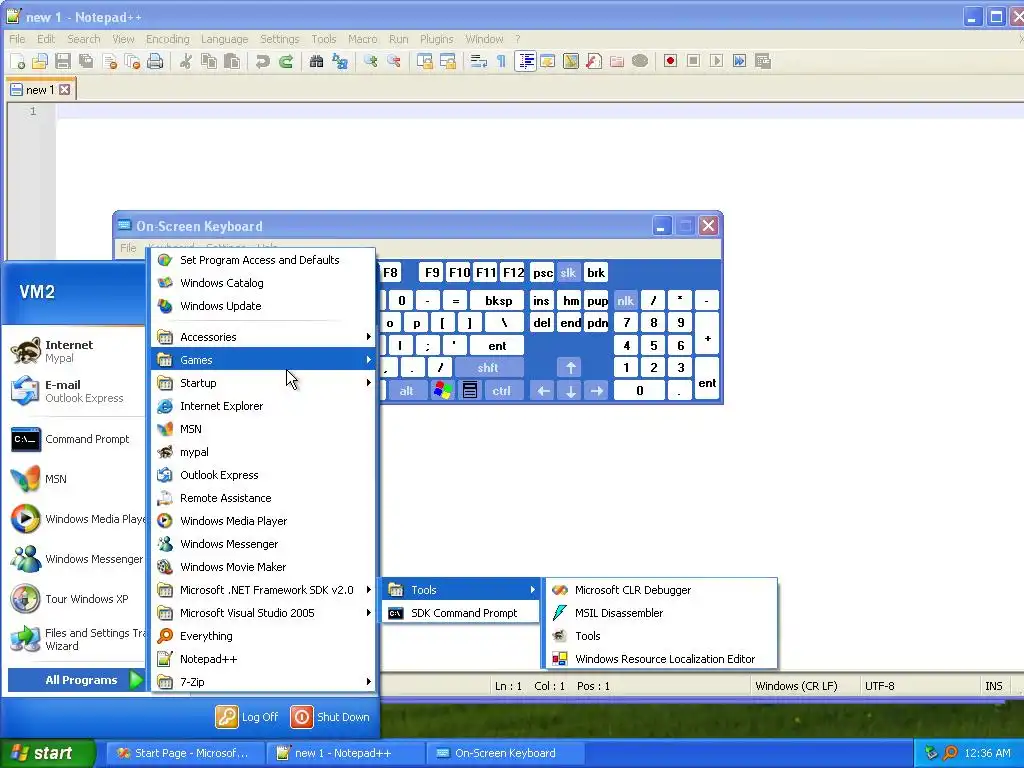Expand Microsoft Visual Studio 2005 submenu
Image resolution: width=1024 pixels, height=768 pixels.
coord(264,613)
